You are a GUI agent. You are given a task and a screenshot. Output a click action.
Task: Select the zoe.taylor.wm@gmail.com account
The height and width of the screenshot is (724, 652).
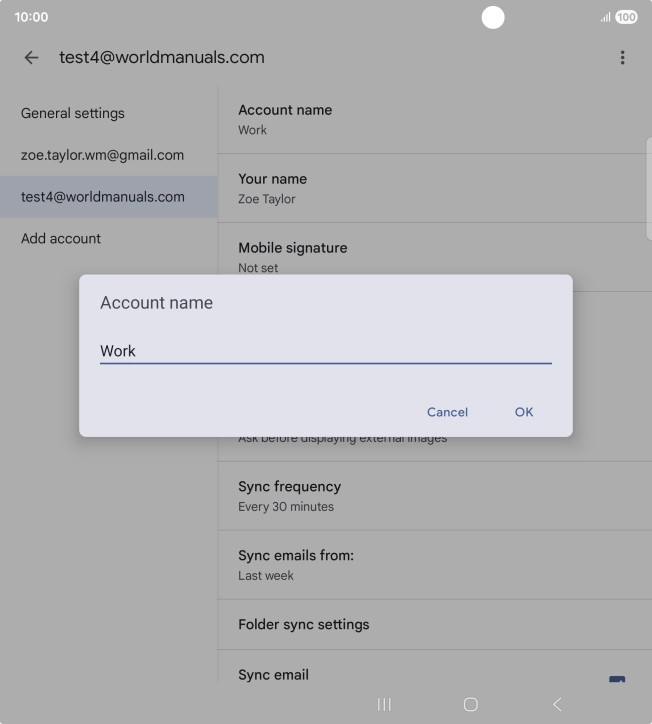coord(102,155)
